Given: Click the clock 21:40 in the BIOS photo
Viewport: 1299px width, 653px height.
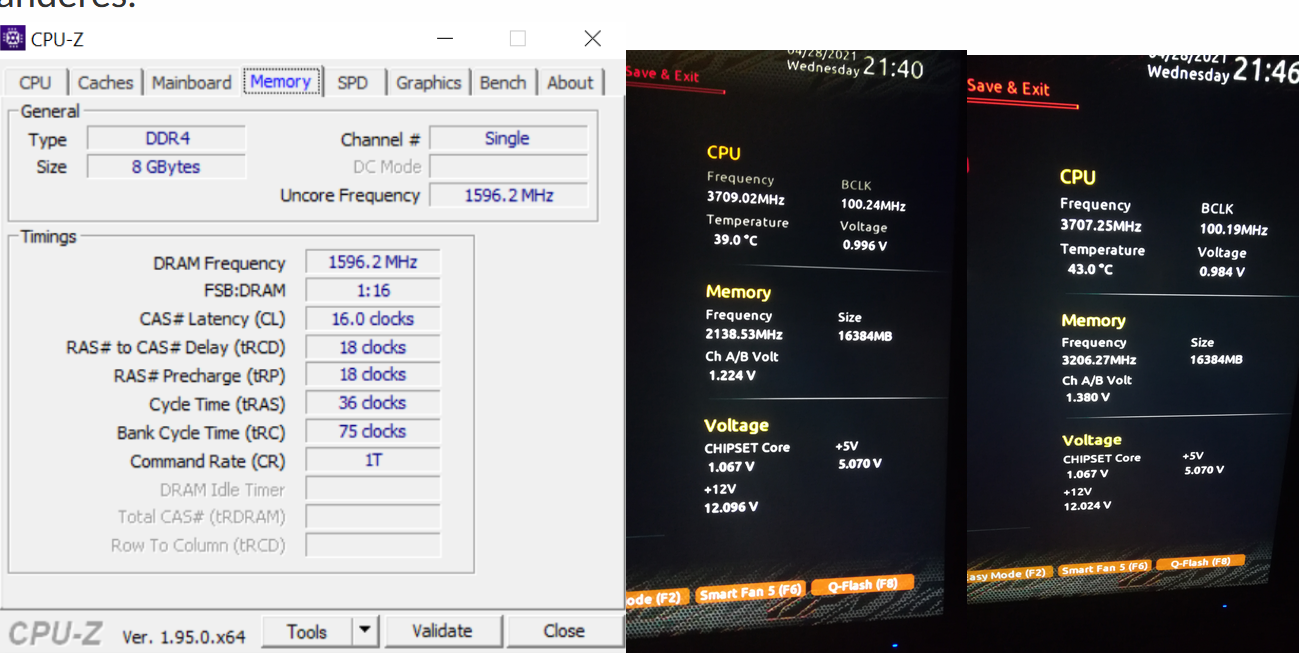Looking at the screenshot, I should 893,68.
